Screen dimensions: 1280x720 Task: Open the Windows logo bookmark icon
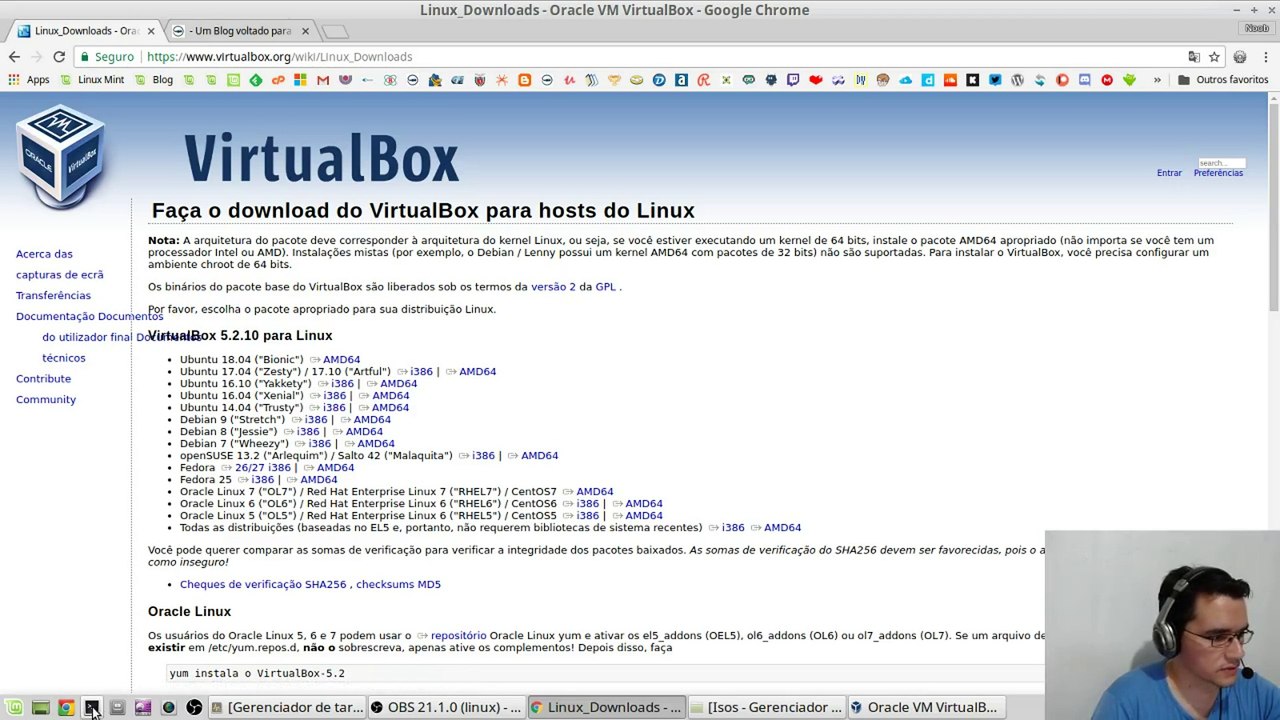pyautogui.click(x=300, y=80)
